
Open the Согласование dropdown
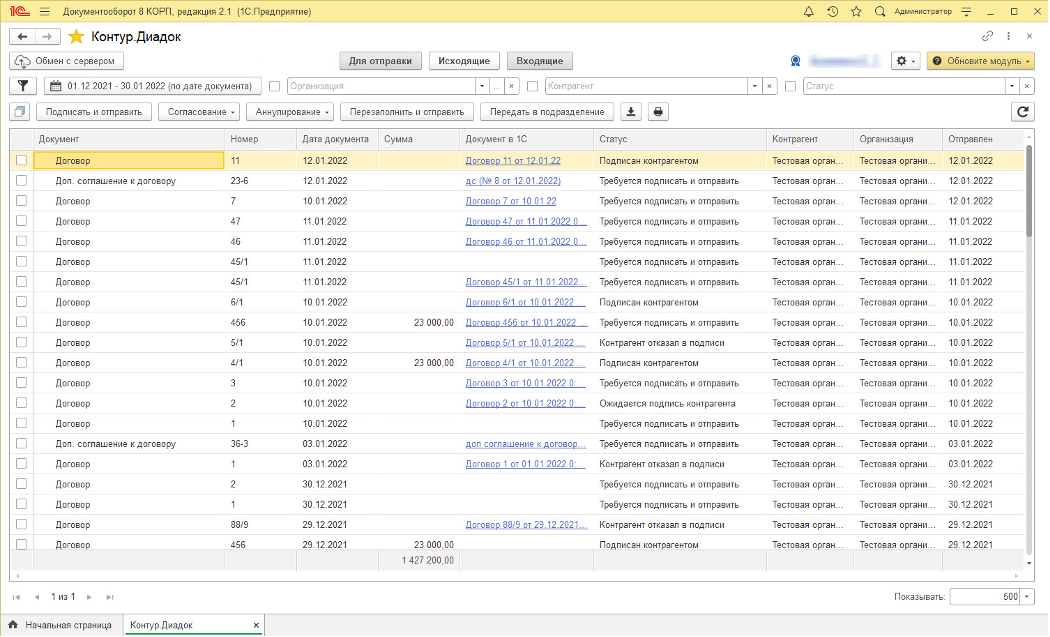200,112
